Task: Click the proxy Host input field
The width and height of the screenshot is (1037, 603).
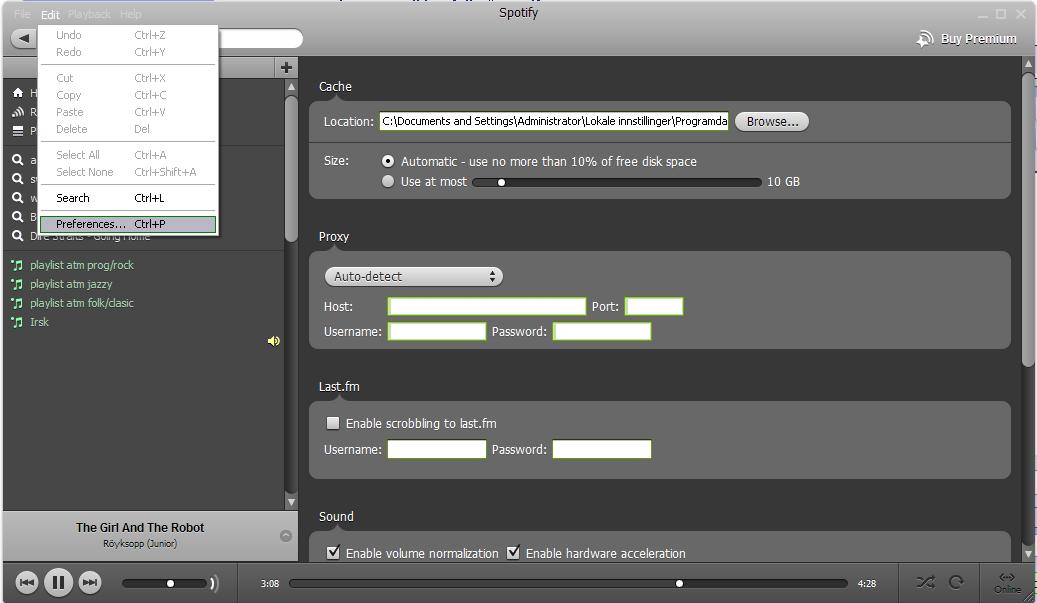Action: click(x=487, y=306)
